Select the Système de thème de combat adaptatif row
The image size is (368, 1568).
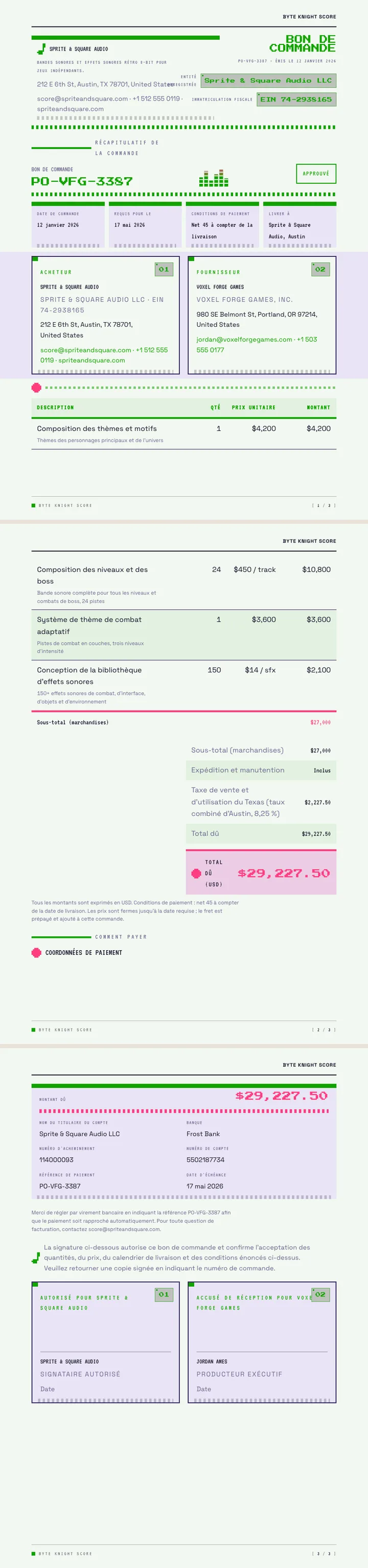pos(184,635)
